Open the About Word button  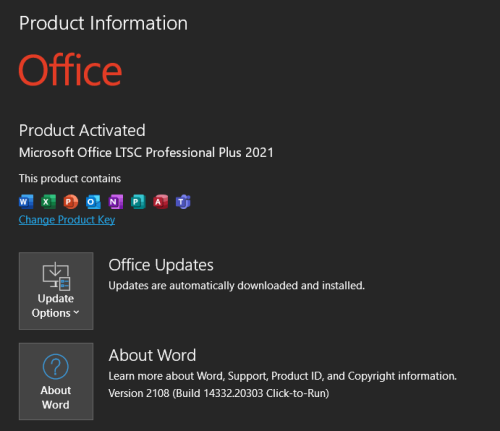click(56, 381)
